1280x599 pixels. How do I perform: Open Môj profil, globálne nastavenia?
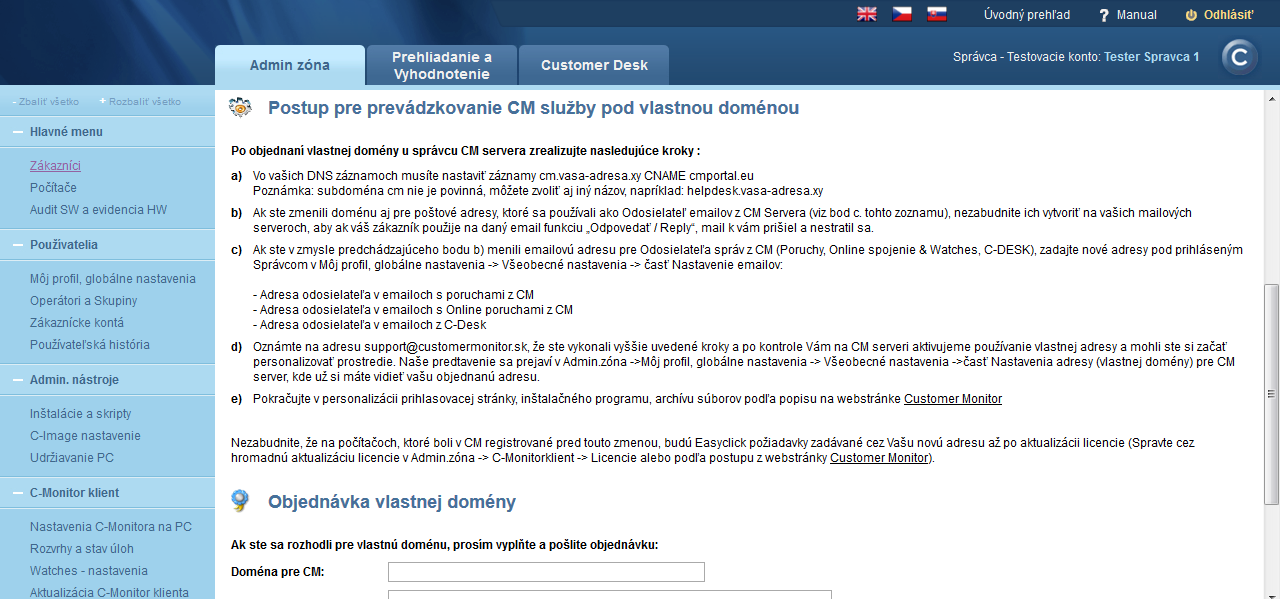(113, 279)
